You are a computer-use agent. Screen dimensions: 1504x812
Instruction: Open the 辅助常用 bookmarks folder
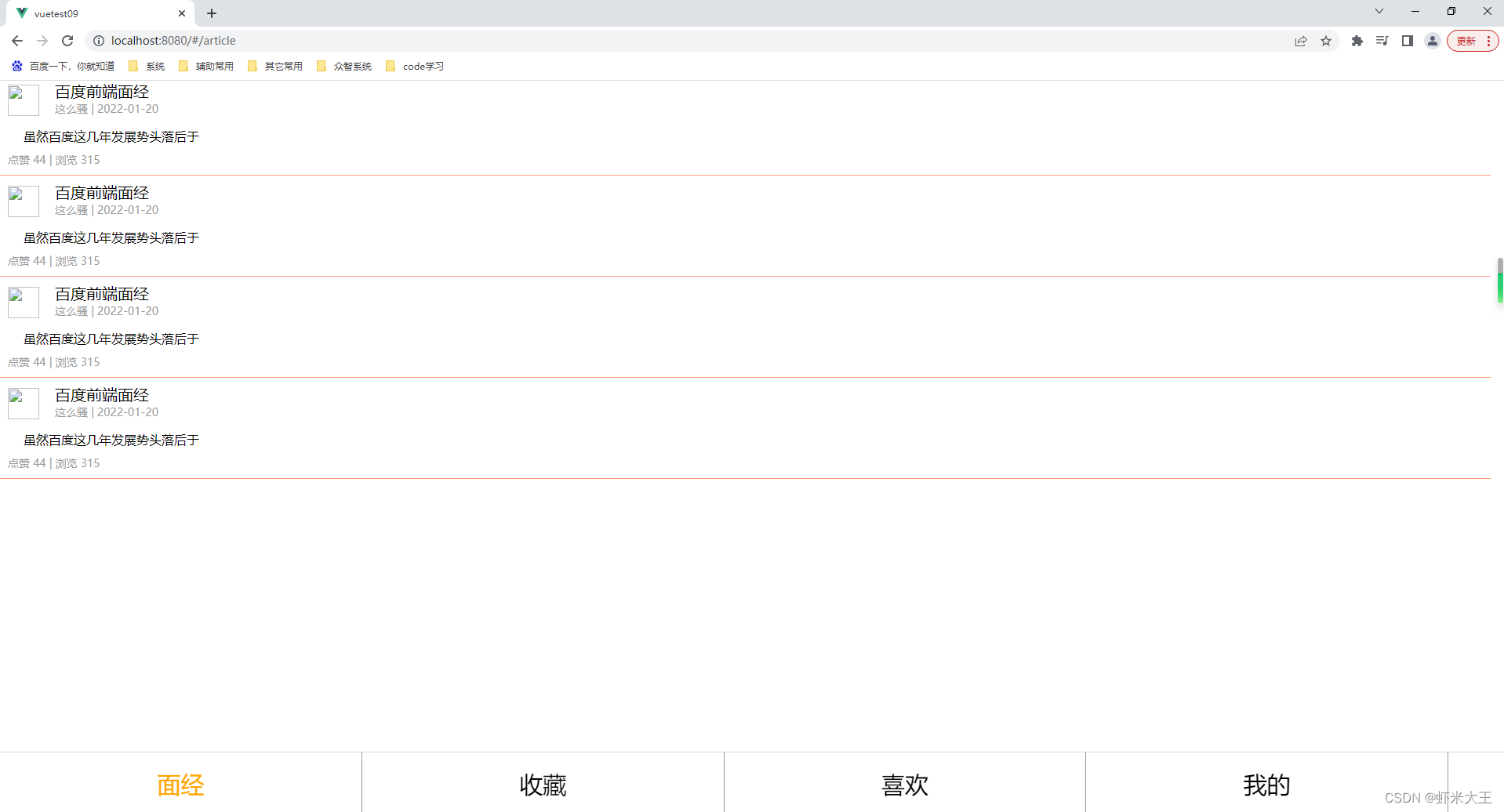tap(206, 66)
